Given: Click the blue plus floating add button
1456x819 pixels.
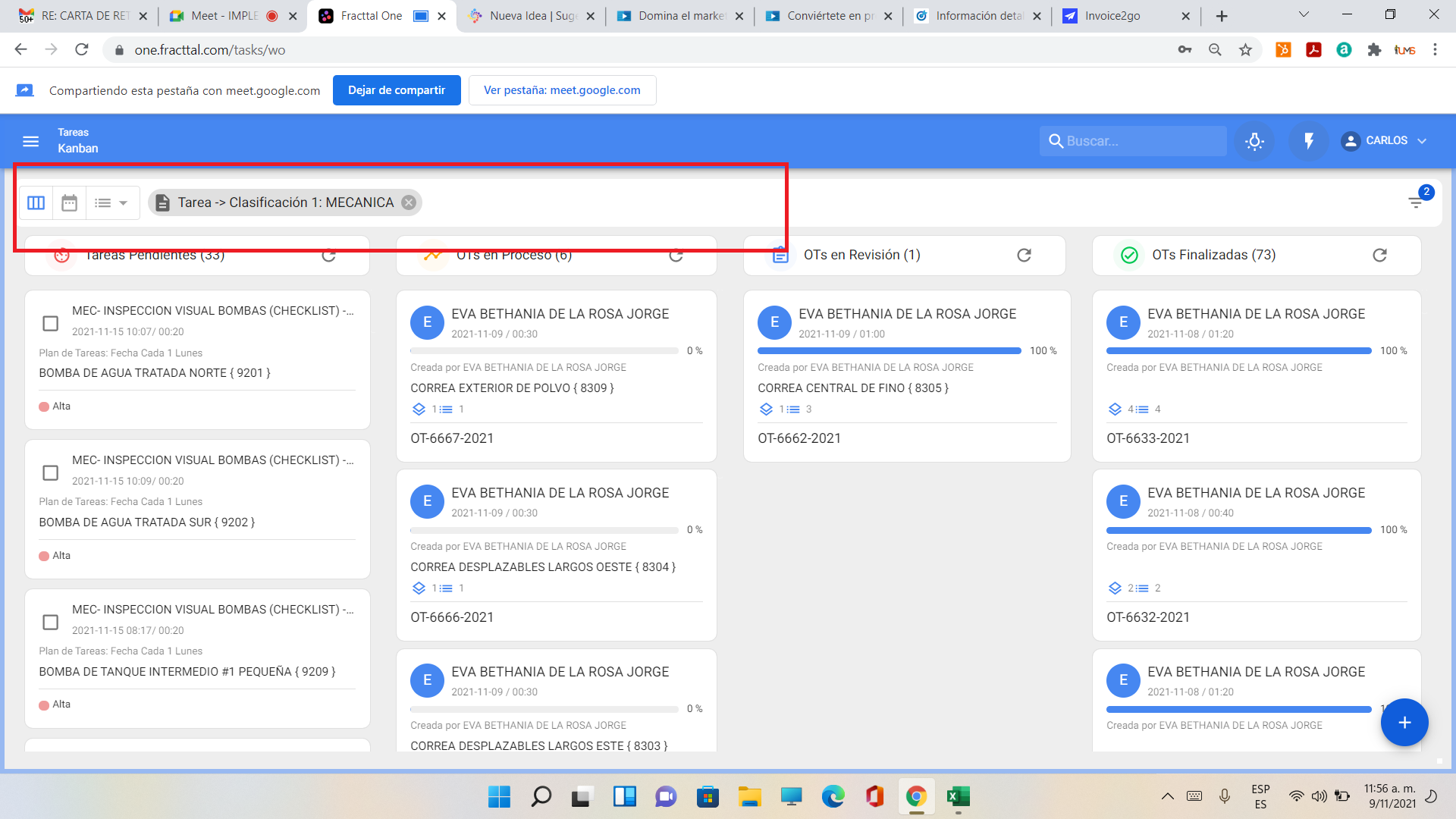Looking at the screenshot, I should [1404, 722].
